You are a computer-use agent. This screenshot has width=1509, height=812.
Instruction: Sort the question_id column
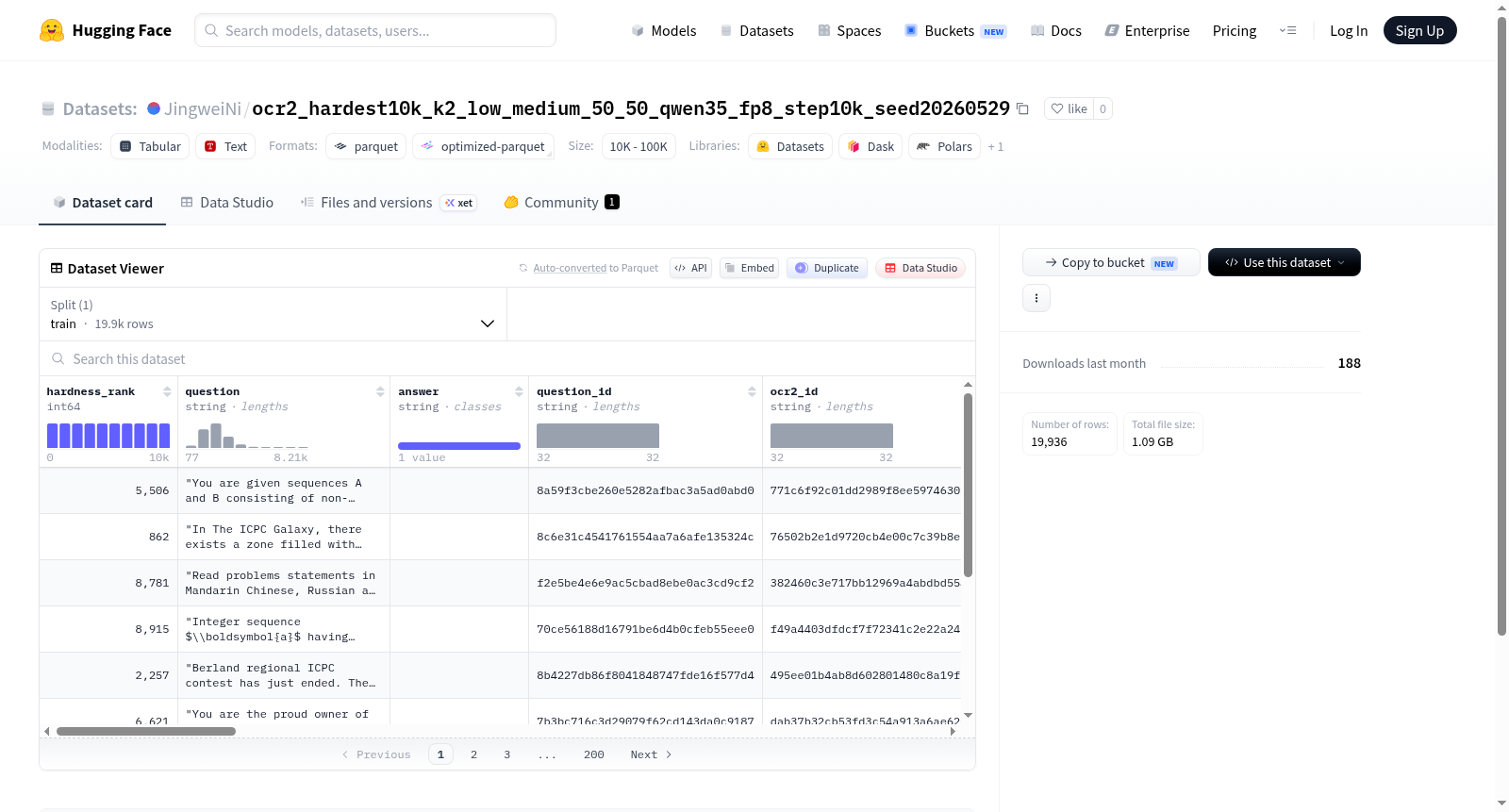click(752, 391)
